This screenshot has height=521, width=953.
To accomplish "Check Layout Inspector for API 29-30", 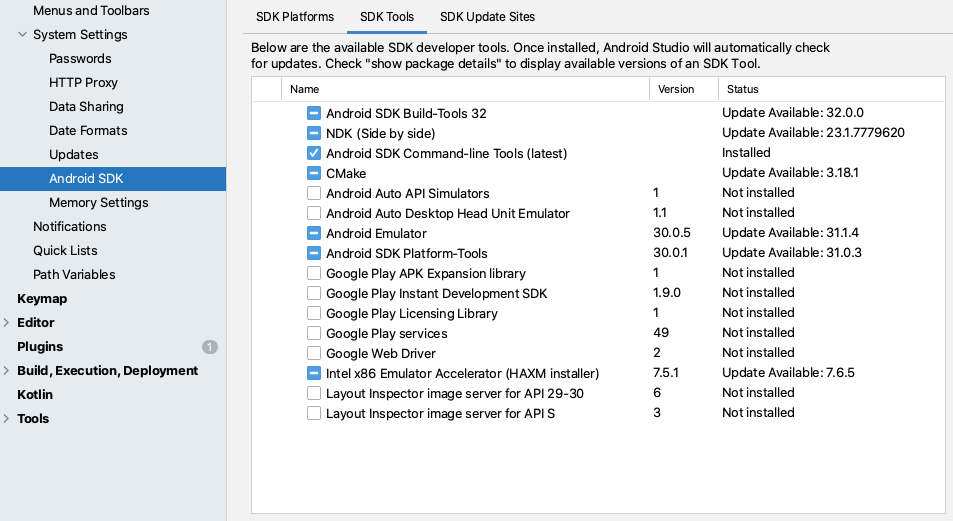I will 314,393.
